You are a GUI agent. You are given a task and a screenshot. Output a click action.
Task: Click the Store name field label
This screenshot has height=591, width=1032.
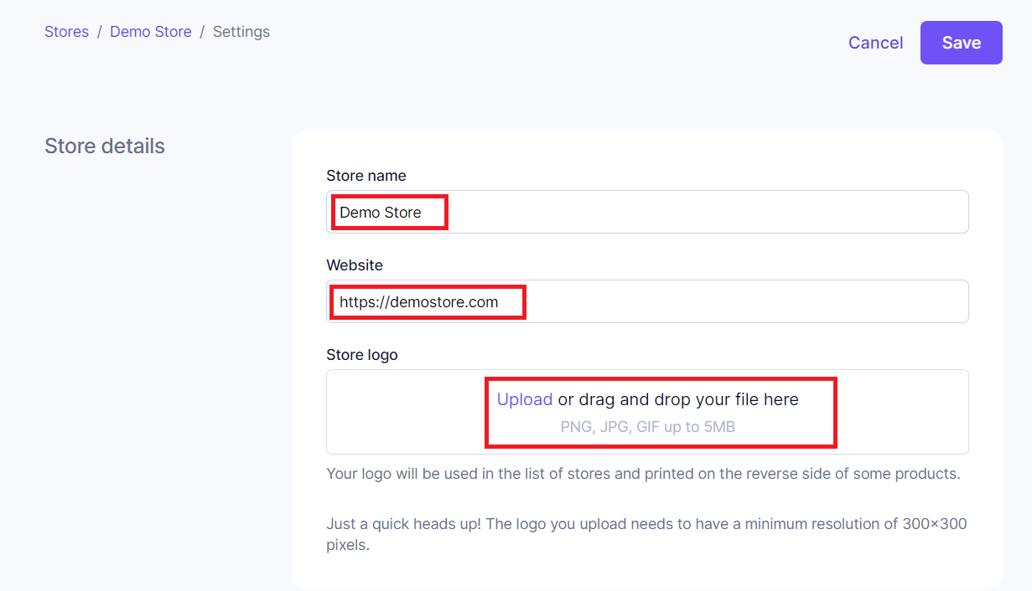[366, 175]
